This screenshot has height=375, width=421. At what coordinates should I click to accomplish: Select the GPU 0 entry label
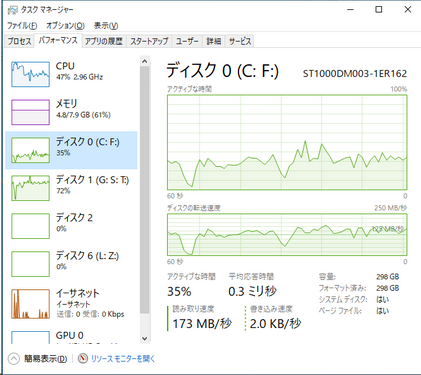[x=69, y=335]
